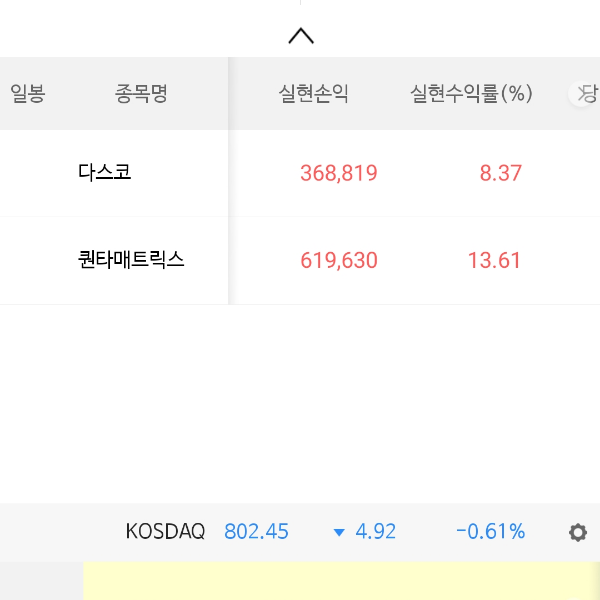
Task: Click the 368,819 realized profit value
Action: point(339,173)
